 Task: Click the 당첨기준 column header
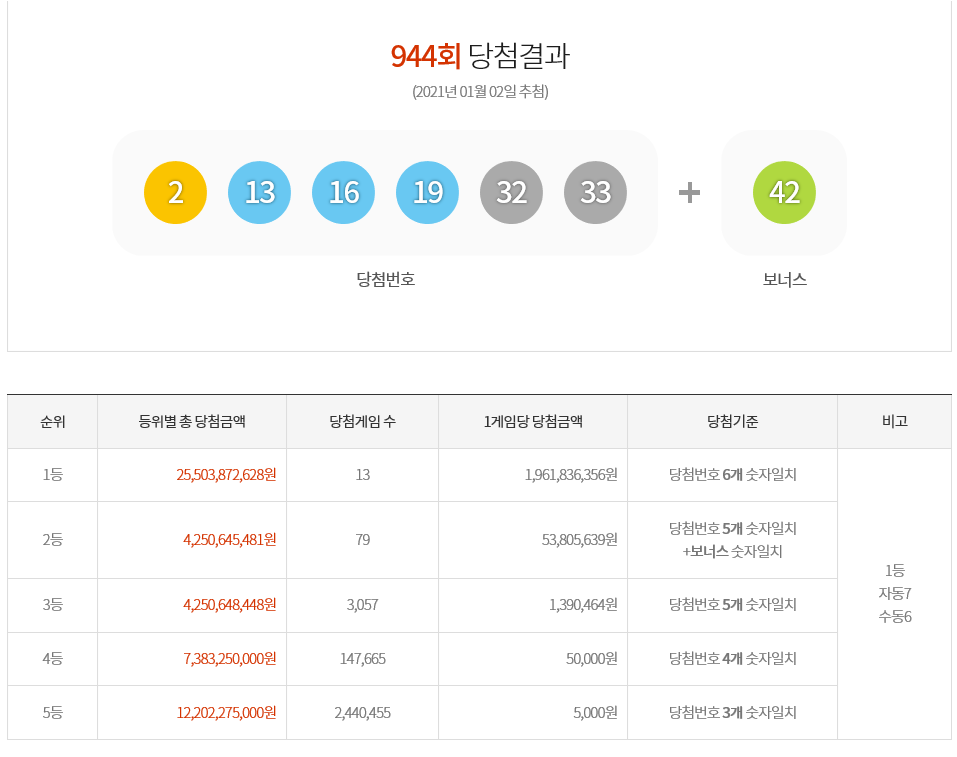pos(732,422)
